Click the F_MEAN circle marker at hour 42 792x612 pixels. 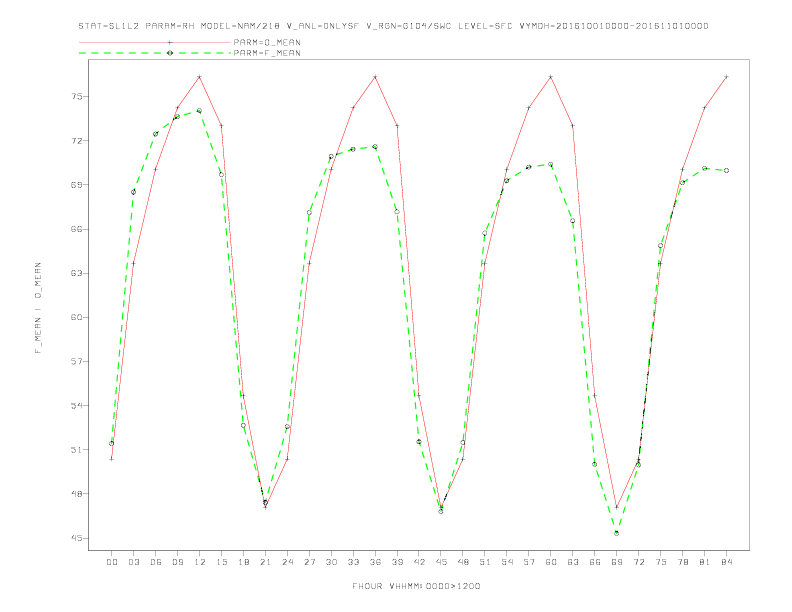click(x=419, y=442)
